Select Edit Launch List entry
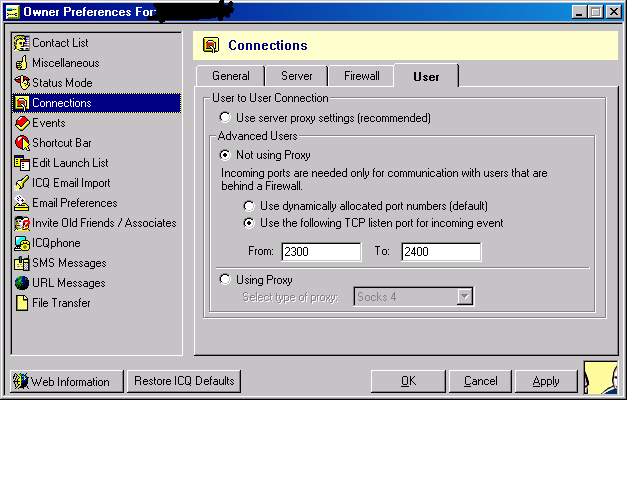 (70, 163)
